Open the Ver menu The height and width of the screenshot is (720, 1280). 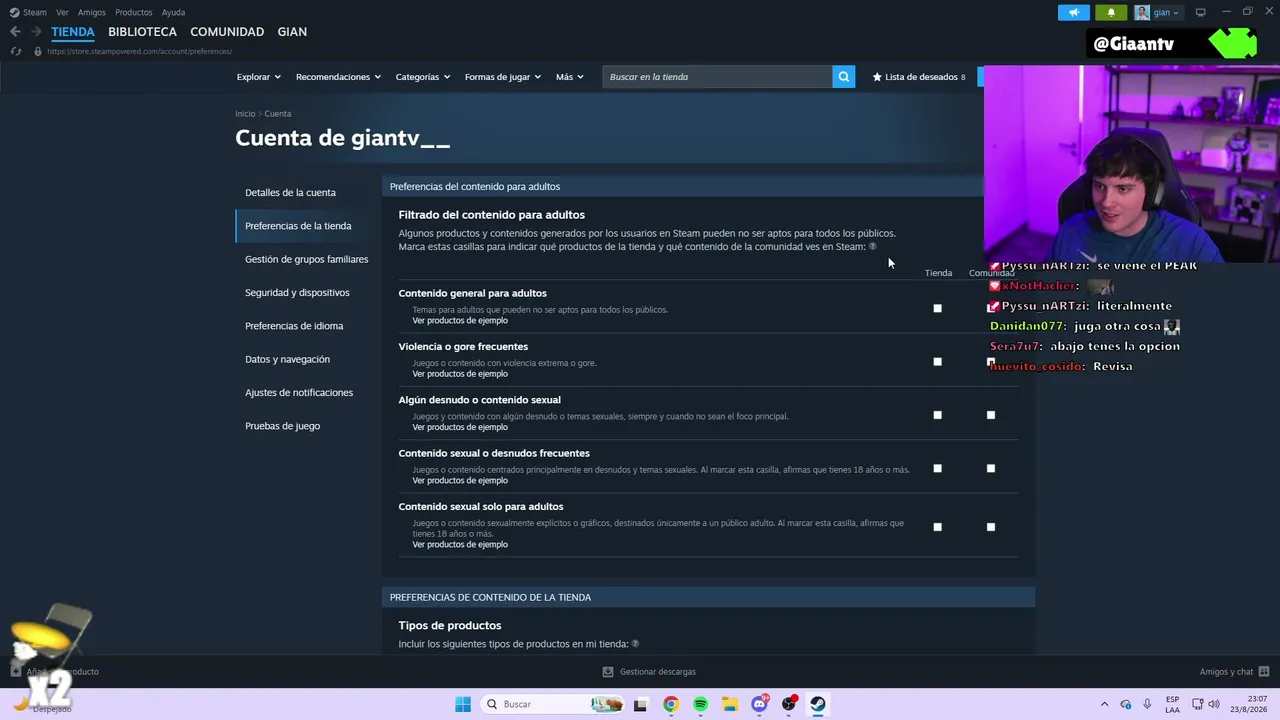[63, 13]
